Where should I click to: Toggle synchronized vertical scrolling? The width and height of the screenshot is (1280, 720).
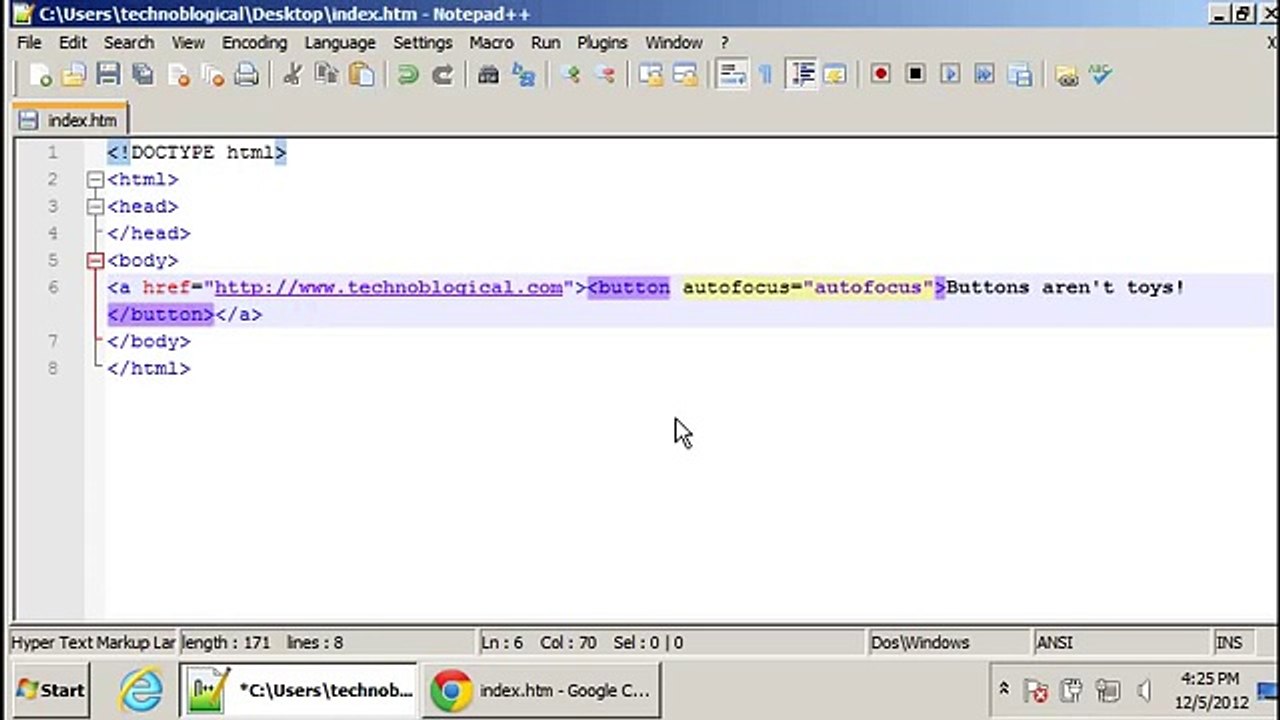[x=651, y=75]
